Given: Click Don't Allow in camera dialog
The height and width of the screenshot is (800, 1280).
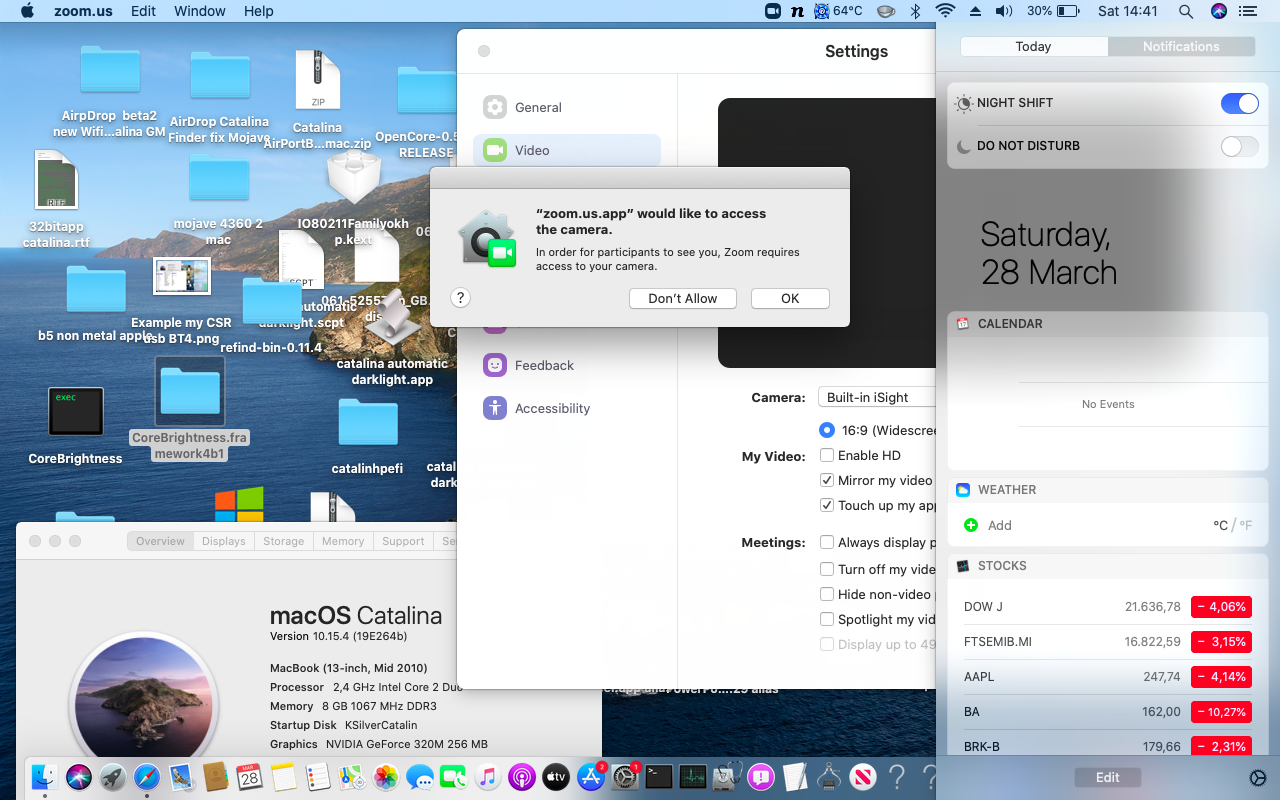Looking at the screenshot, I should (x=683, y=298).
